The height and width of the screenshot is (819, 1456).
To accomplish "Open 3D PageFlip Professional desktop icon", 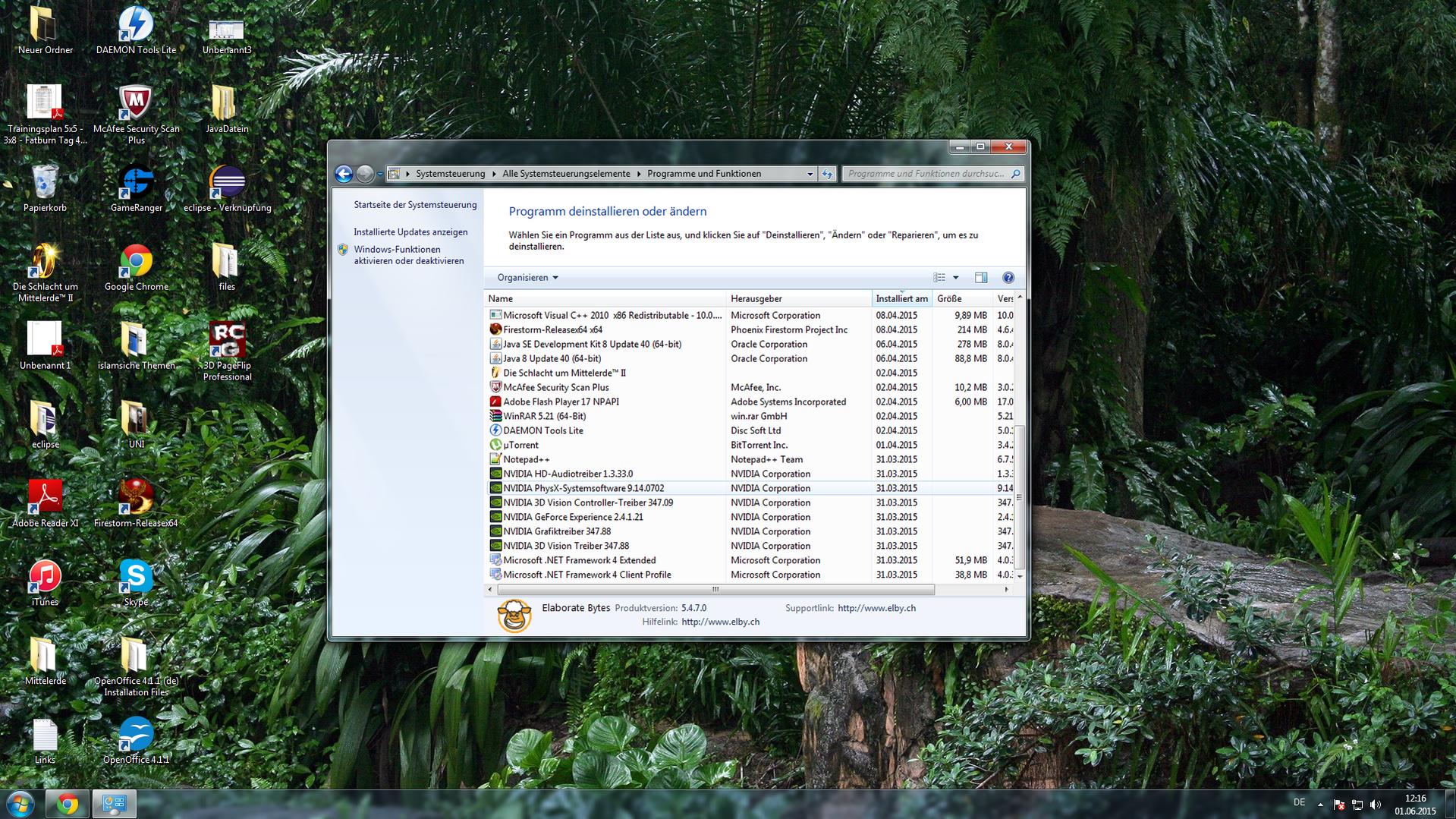I will 227,351.
